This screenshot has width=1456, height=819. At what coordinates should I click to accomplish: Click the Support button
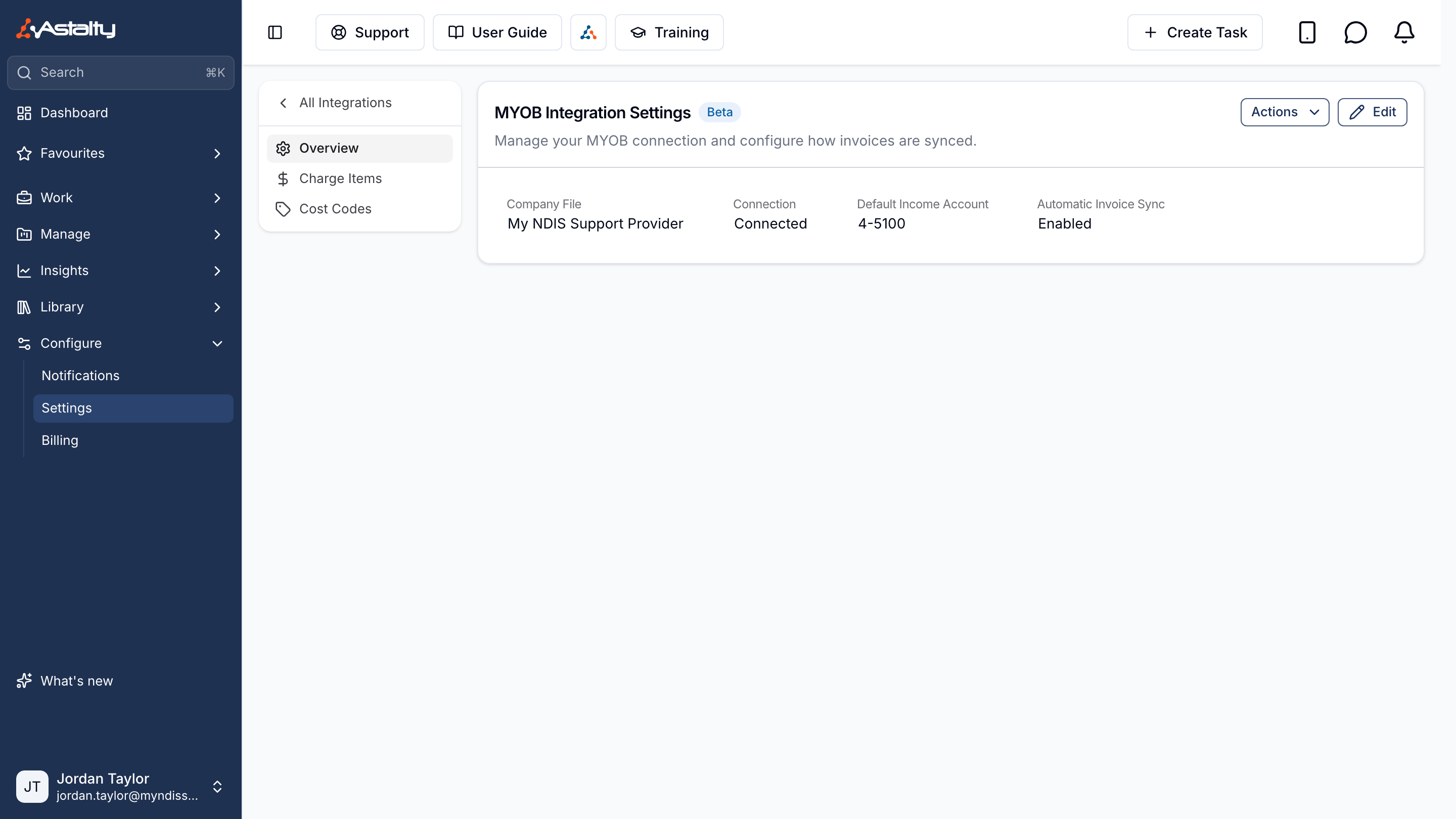[370, 32]
